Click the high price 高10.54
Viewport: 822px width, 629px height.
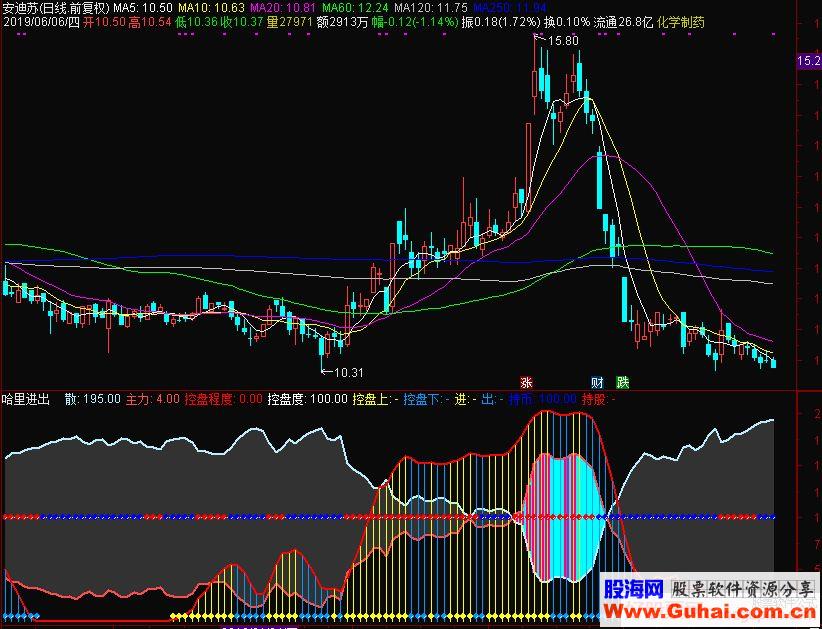(x=150, y=23)
